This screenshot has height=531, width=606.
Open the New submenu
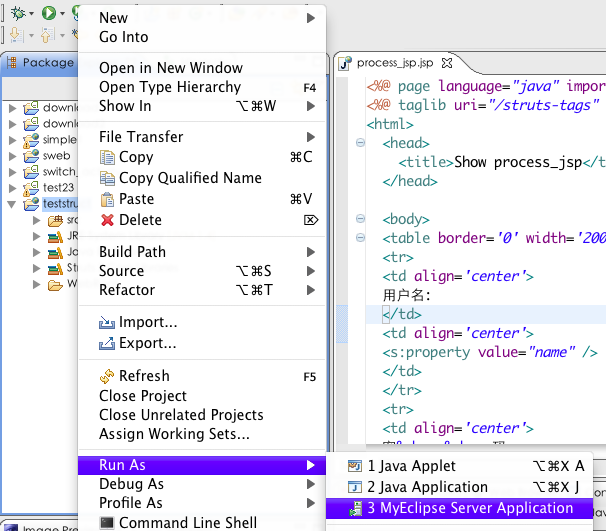pyautogui.click(x=113, y=18)
